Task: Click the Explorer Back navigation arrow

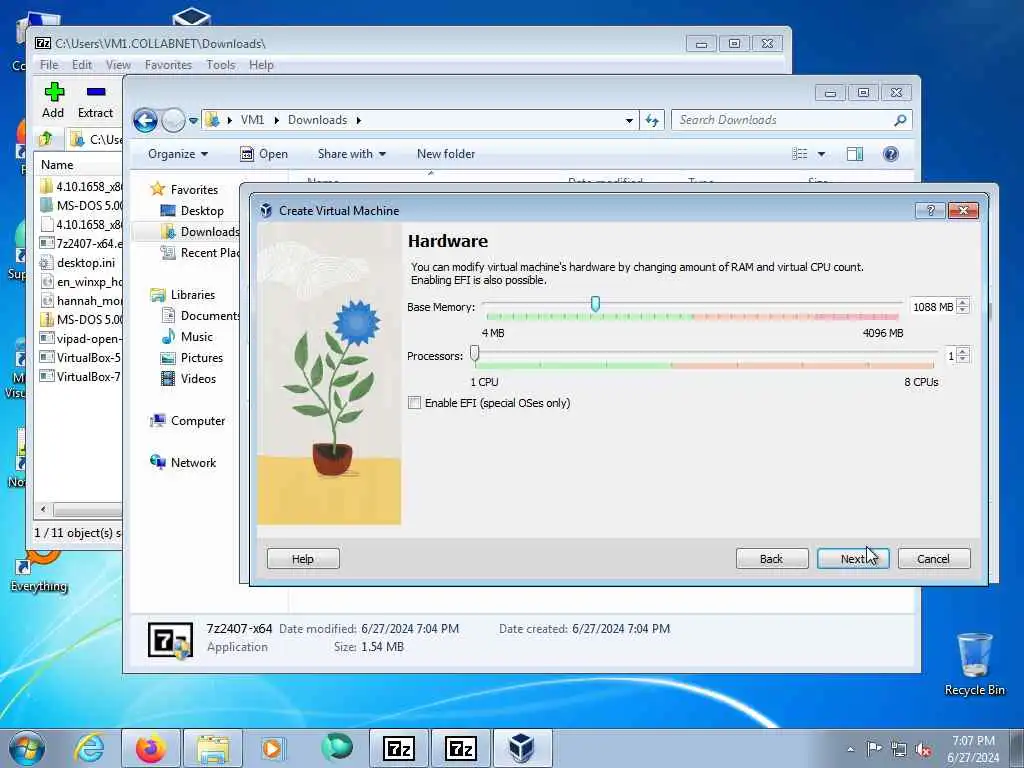Action: click(x=145, y=120)
